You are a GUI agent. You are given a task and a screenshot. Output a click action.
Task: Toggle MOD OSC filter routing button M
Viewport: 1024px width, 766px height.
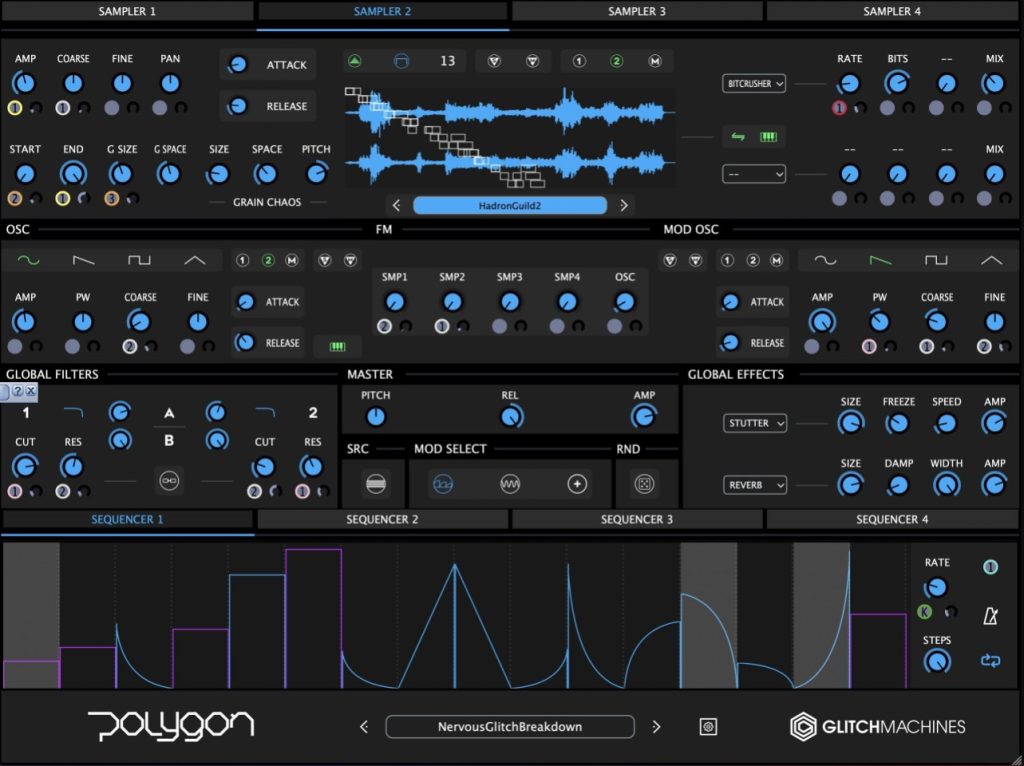pyautogui.click(x=776, y=261)
